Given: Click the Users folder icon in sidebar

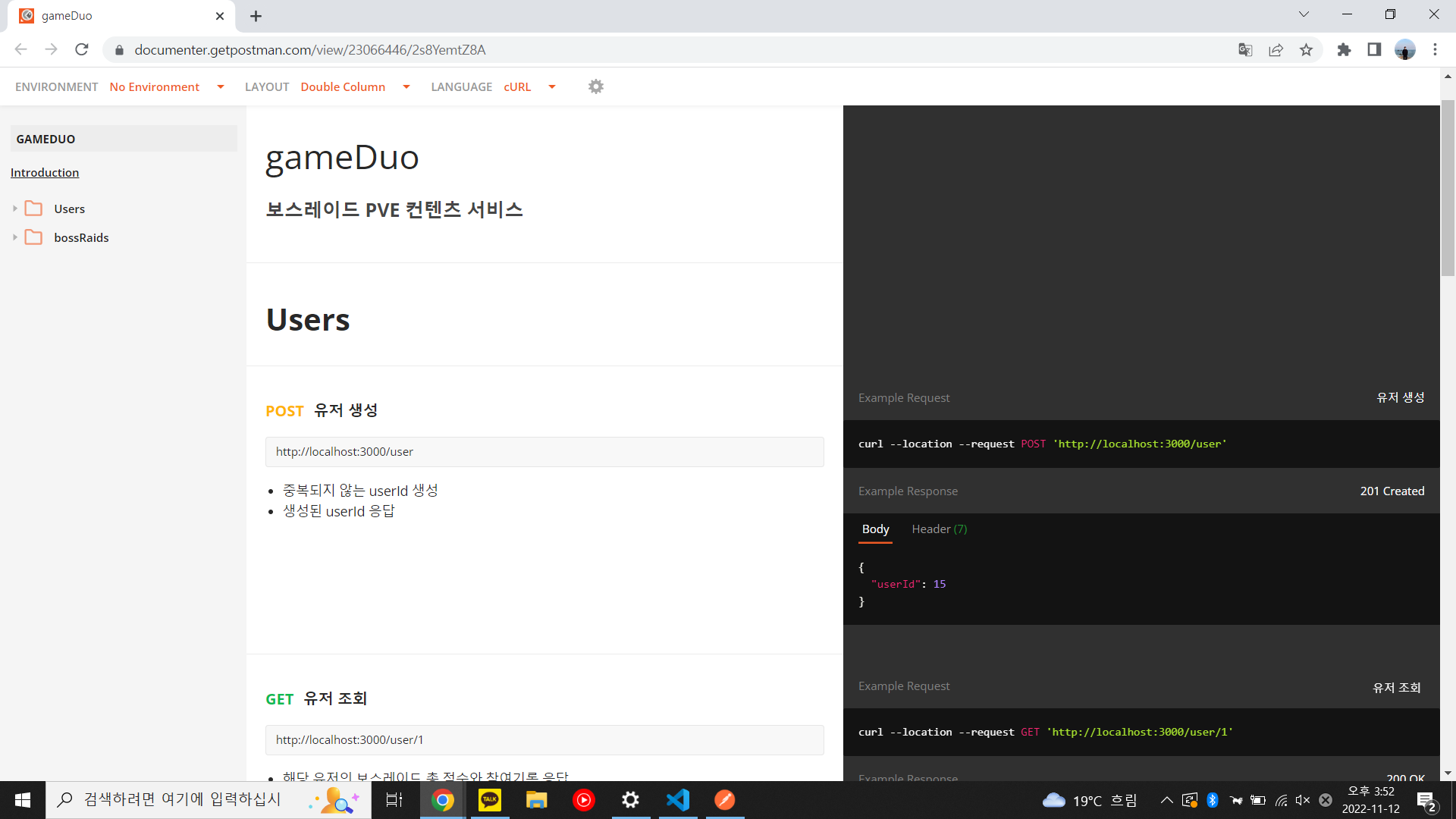Looking at the screenshot, I should click(x=33, y=209).
